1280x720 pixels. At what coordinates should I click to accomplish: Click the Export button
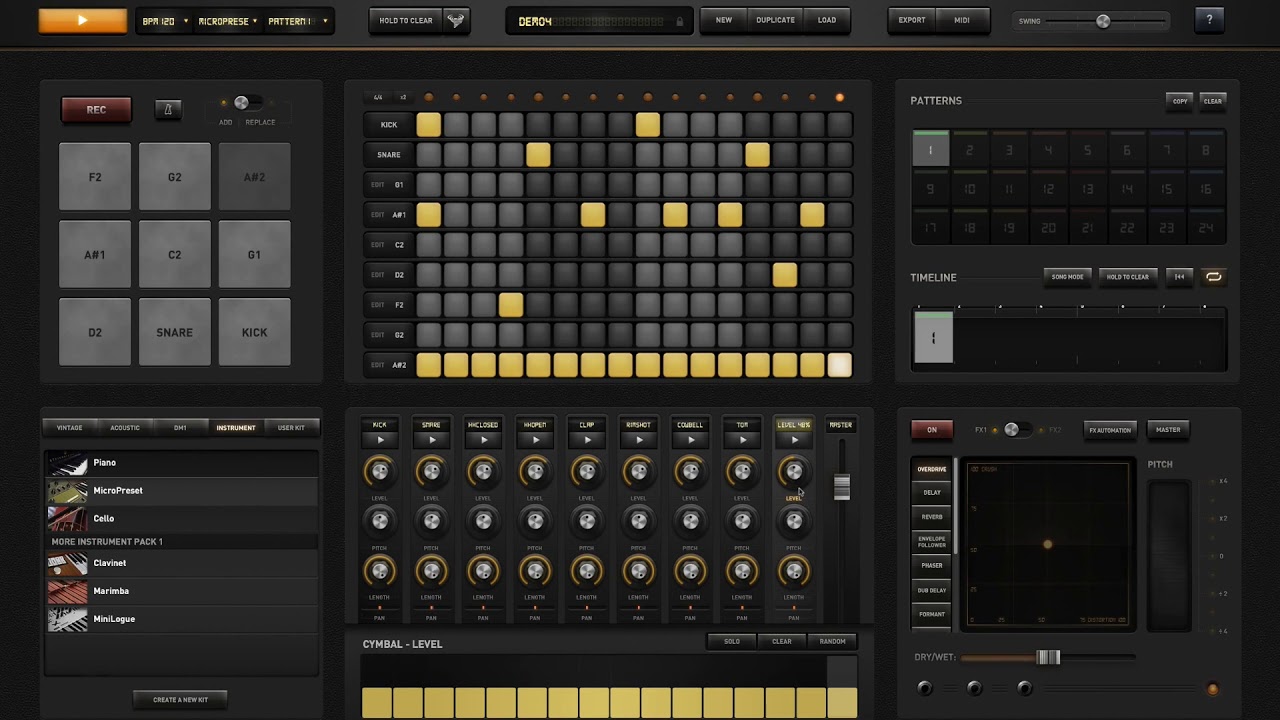(x=912, y=20)
